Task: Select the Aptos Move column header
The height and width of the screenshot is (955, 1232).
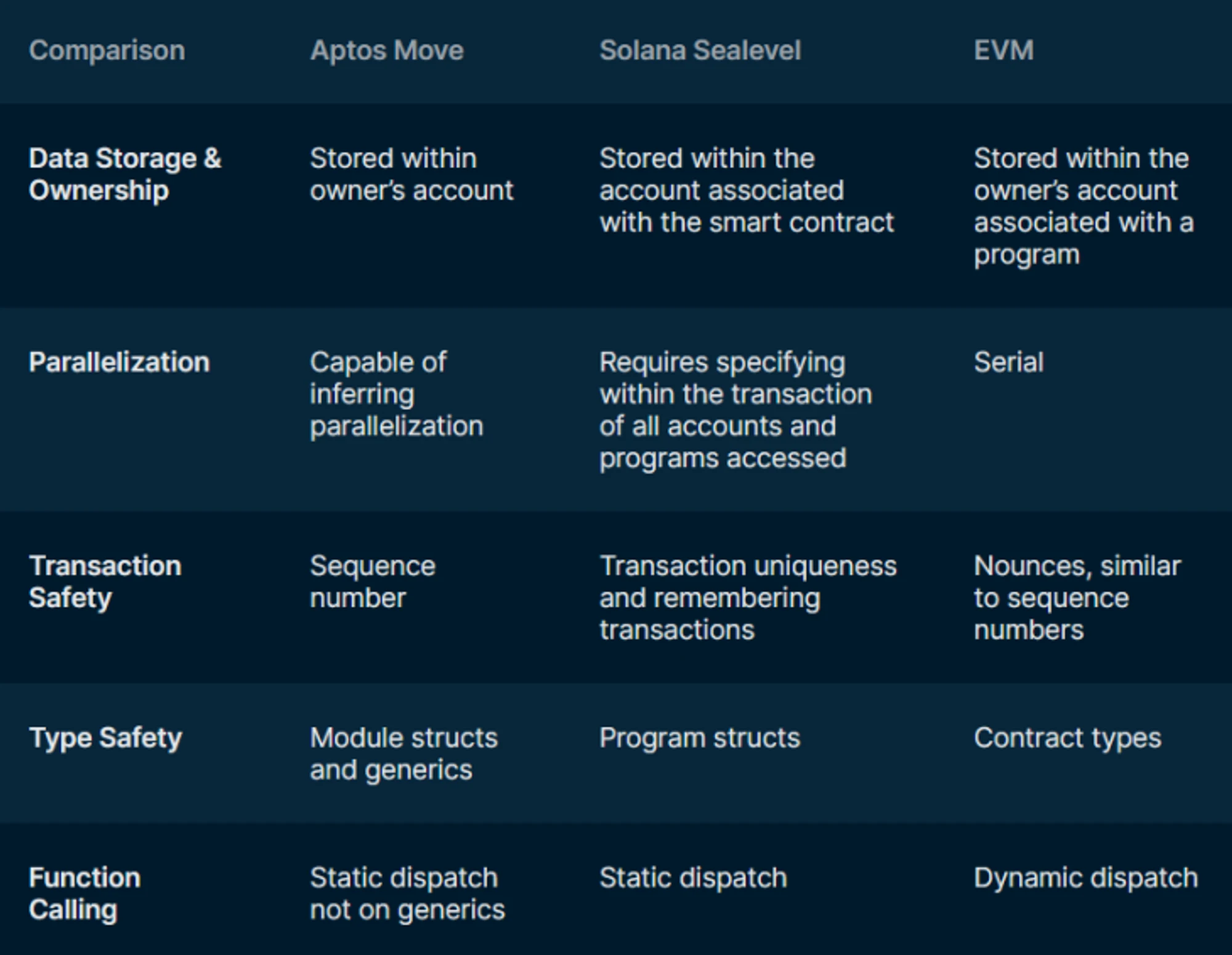Action: (x=387, y=51)
